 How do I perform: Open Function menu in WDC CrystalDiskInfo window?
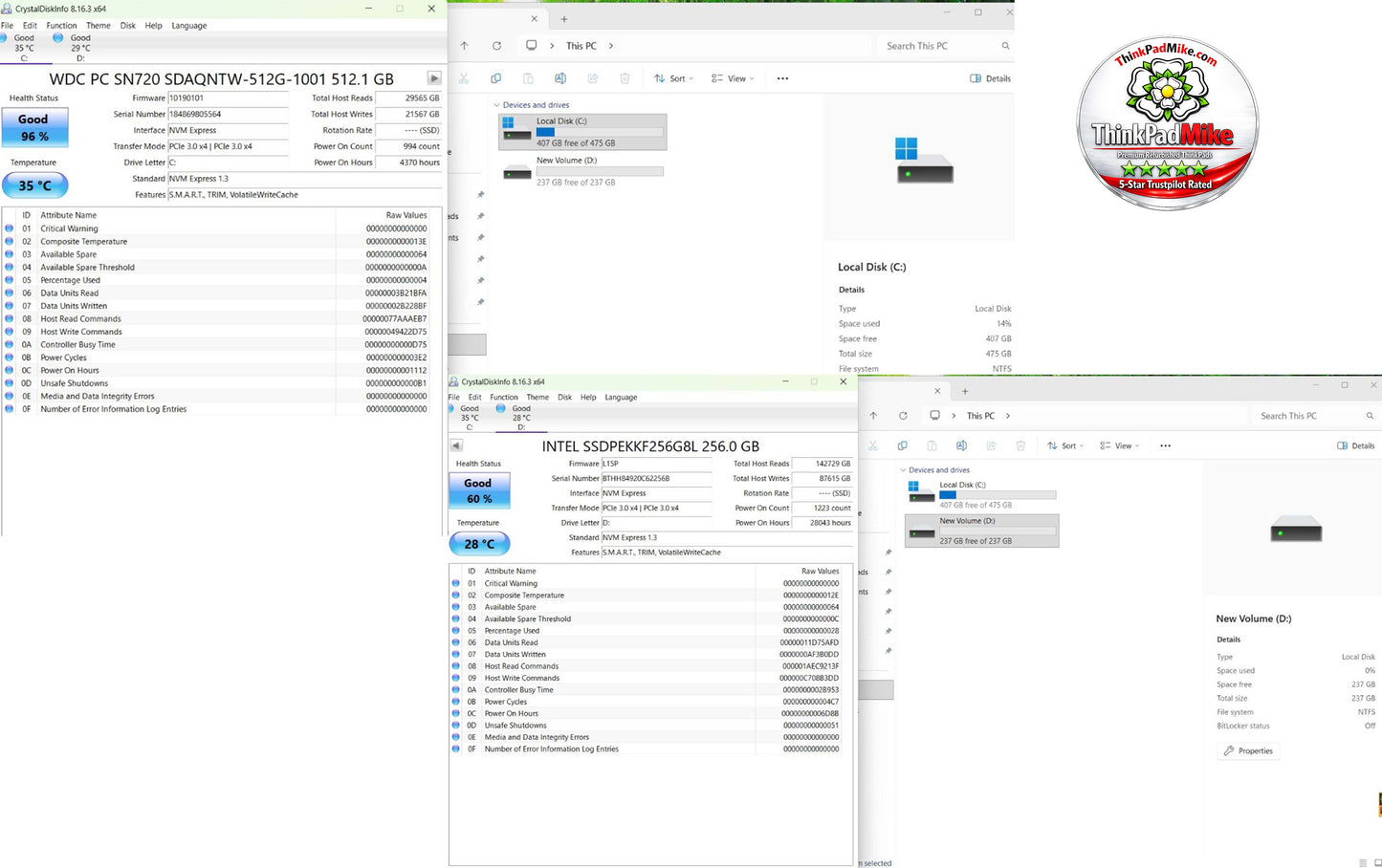61,26
